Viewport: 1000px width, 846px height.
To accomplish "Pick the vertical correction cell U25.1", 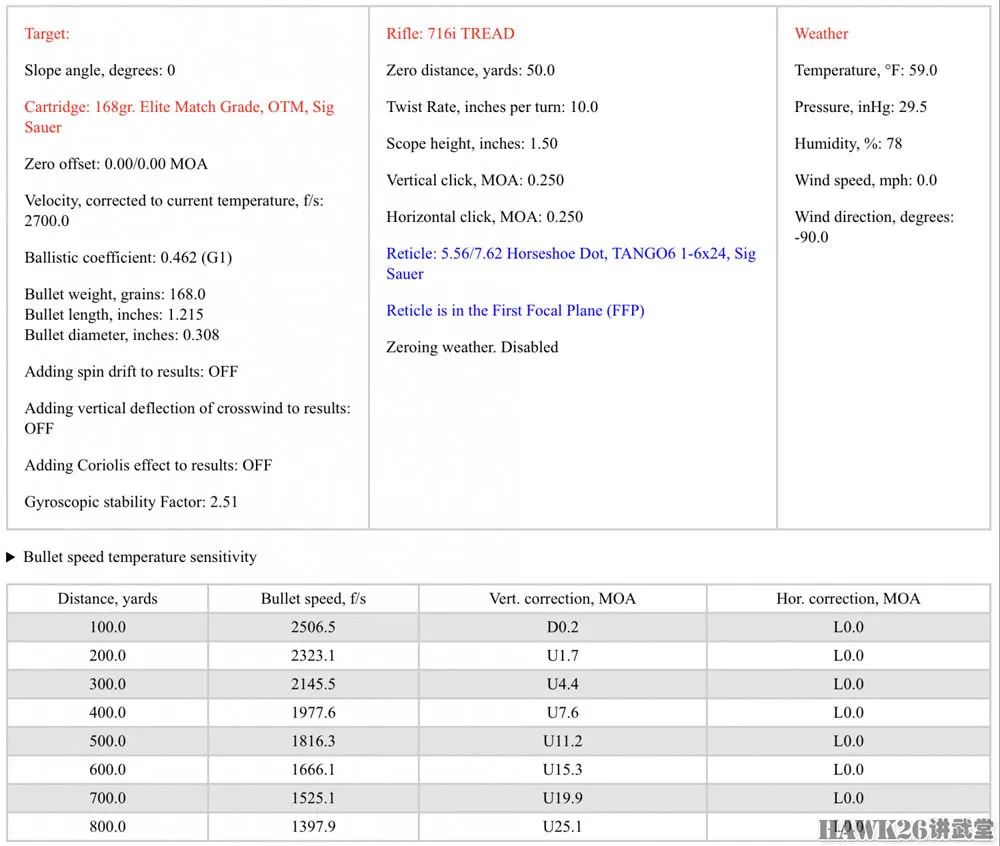I will (x=562, y=826).
